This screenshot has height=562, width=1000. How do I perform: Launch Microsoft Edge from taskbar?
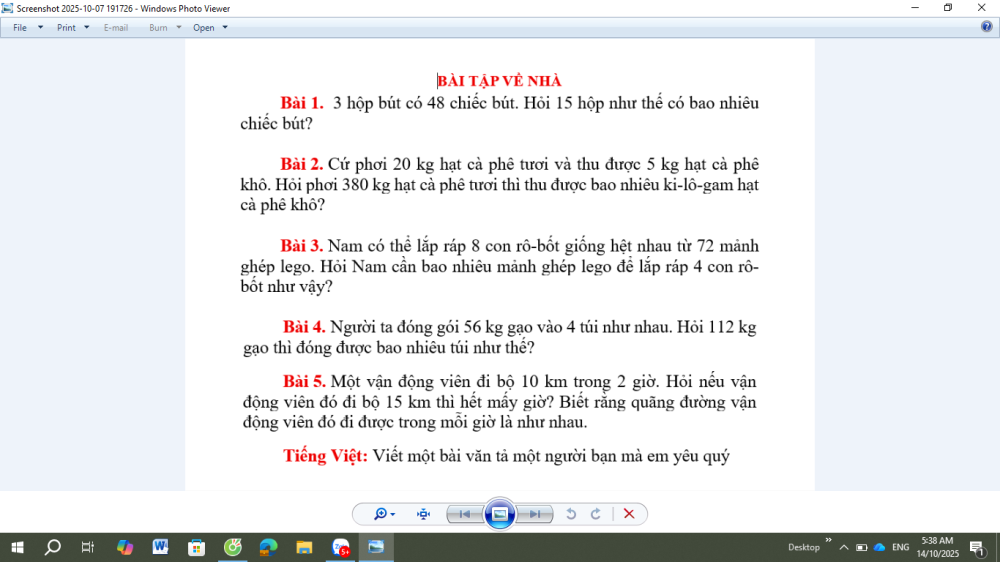coord(268,547)
